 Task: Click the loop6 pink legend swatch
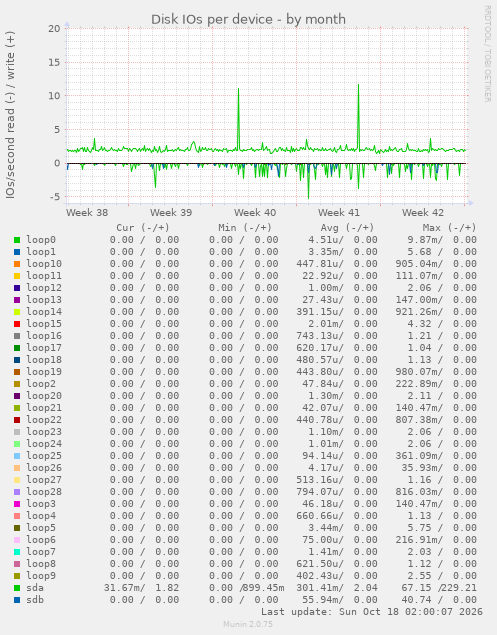click(x=17, y=540)
